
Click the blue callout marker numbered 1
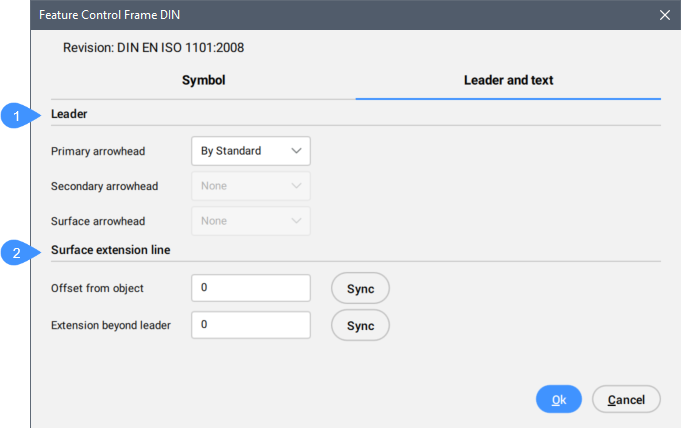16,115
